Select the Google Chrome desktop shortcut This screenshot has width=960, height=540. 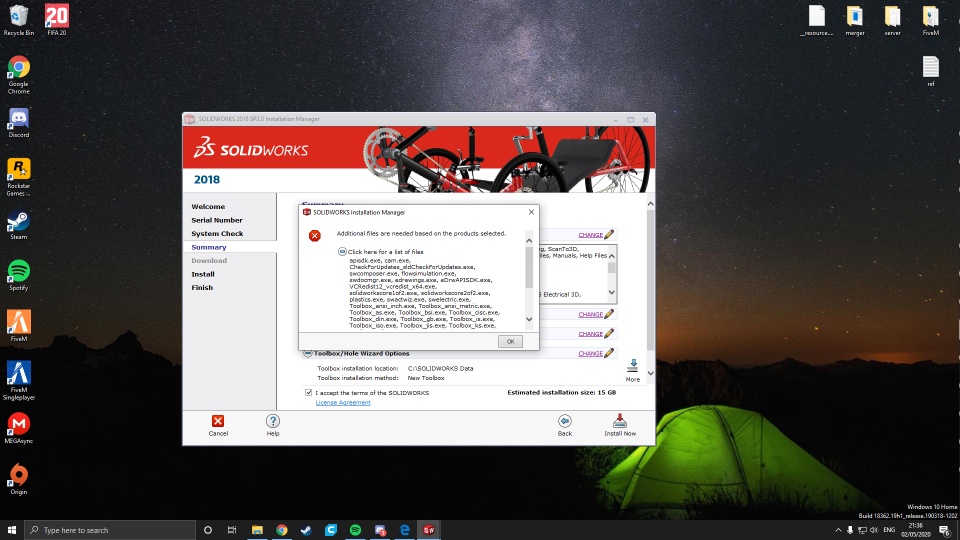tap(18, 75)
